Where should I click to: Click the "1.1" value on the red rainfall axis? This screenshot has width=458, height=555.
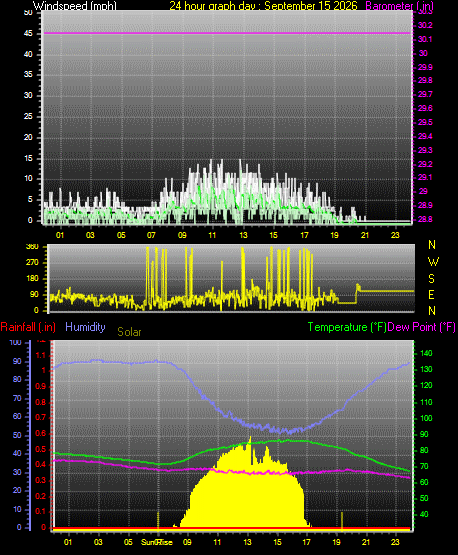point(41,355)
